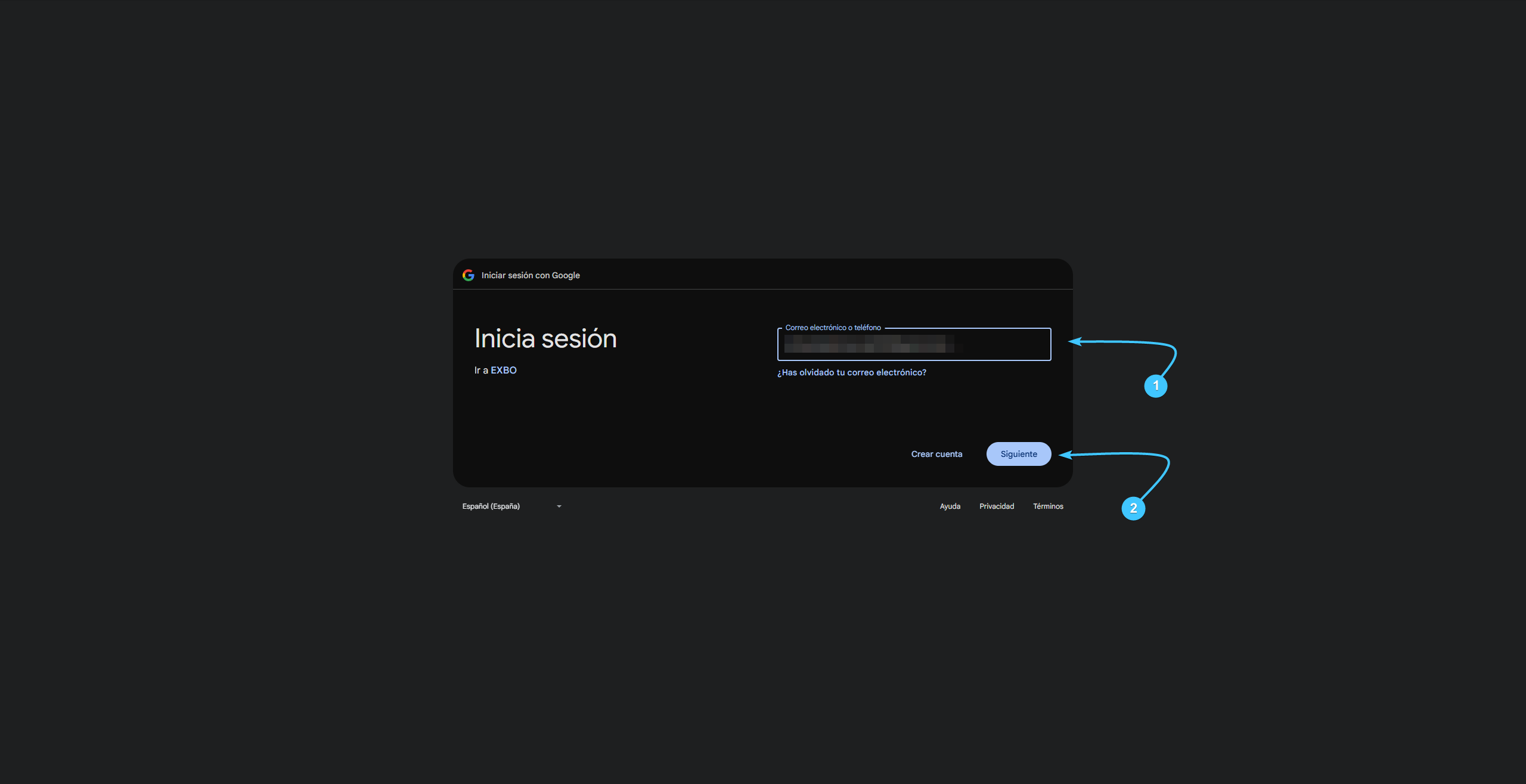This screenshot has width=1526, height=784.
Task: Open the forgotten email link
Action: click(x=851, y=372)
